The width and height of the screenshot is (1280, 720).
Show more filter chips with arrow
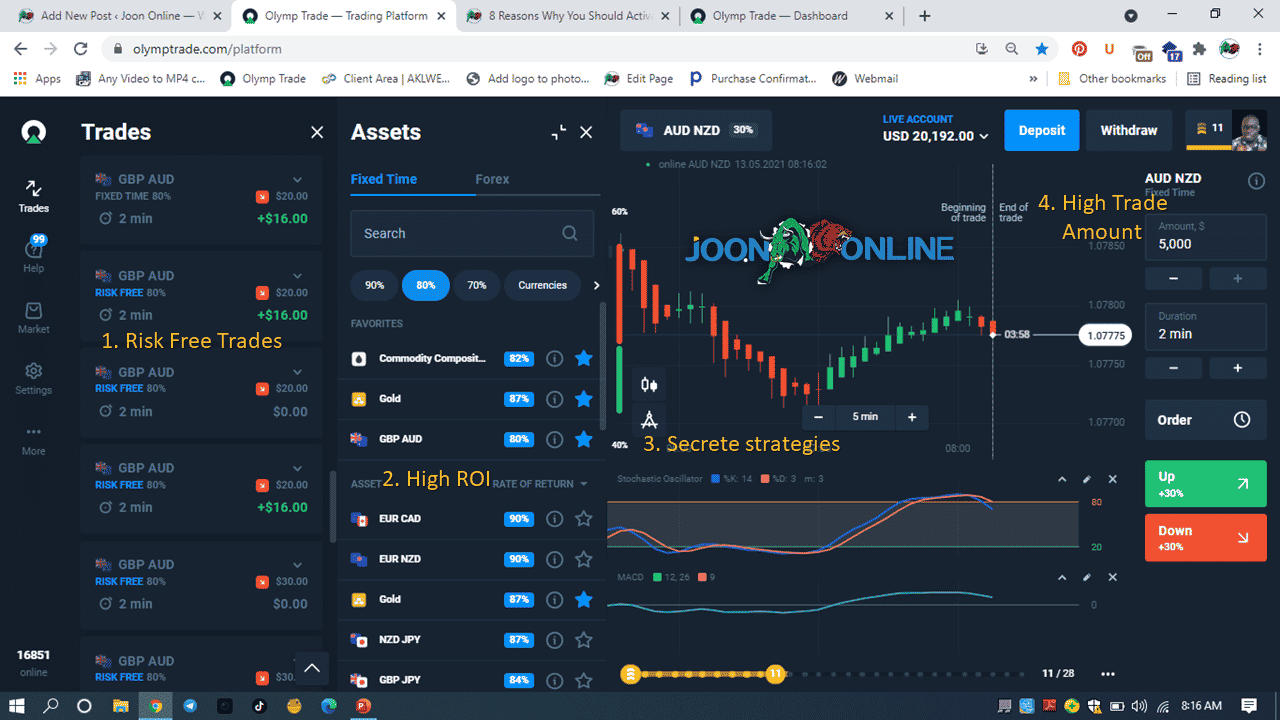[597, 285]
